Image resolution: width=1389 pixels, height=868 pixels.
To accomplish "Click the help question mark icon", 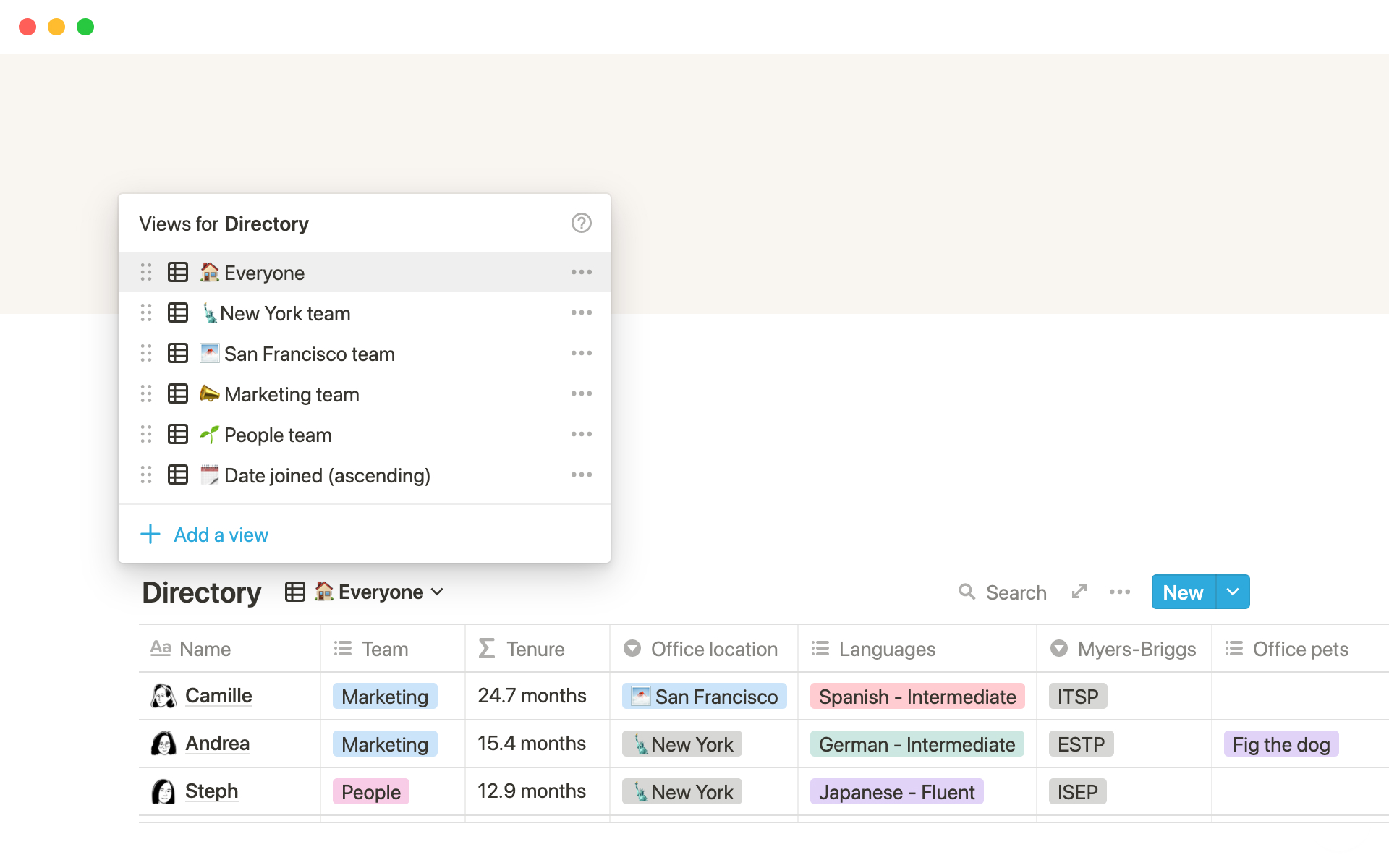I will tap(581, 223).
